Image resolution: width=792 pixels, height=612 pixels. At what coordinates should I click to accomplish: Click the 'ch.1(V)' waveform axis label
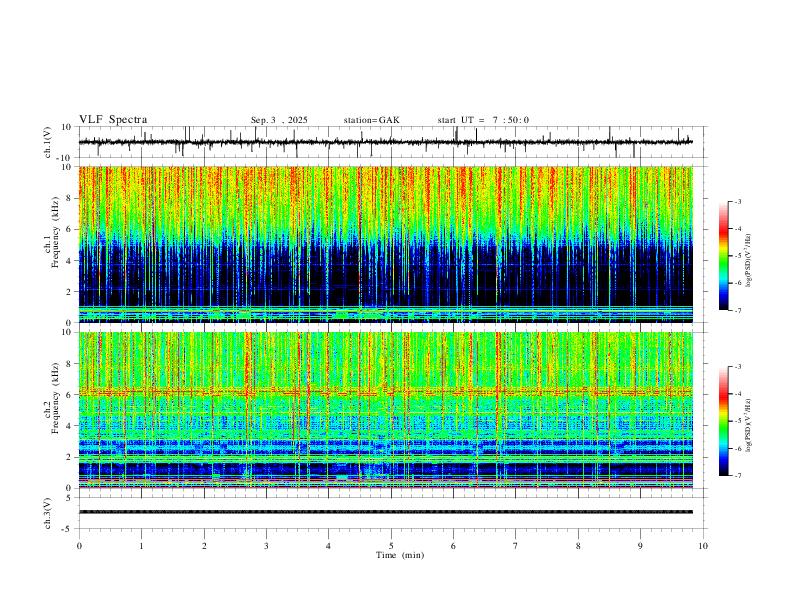pyautogui.click(x=48, y=142)
